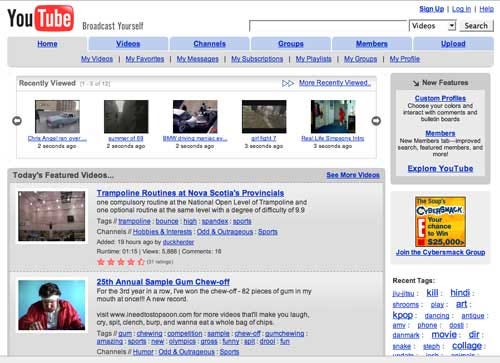Click the hindi recent tag
The width and height of the screenshot is (500, 363).
click(x=460, y=293)
